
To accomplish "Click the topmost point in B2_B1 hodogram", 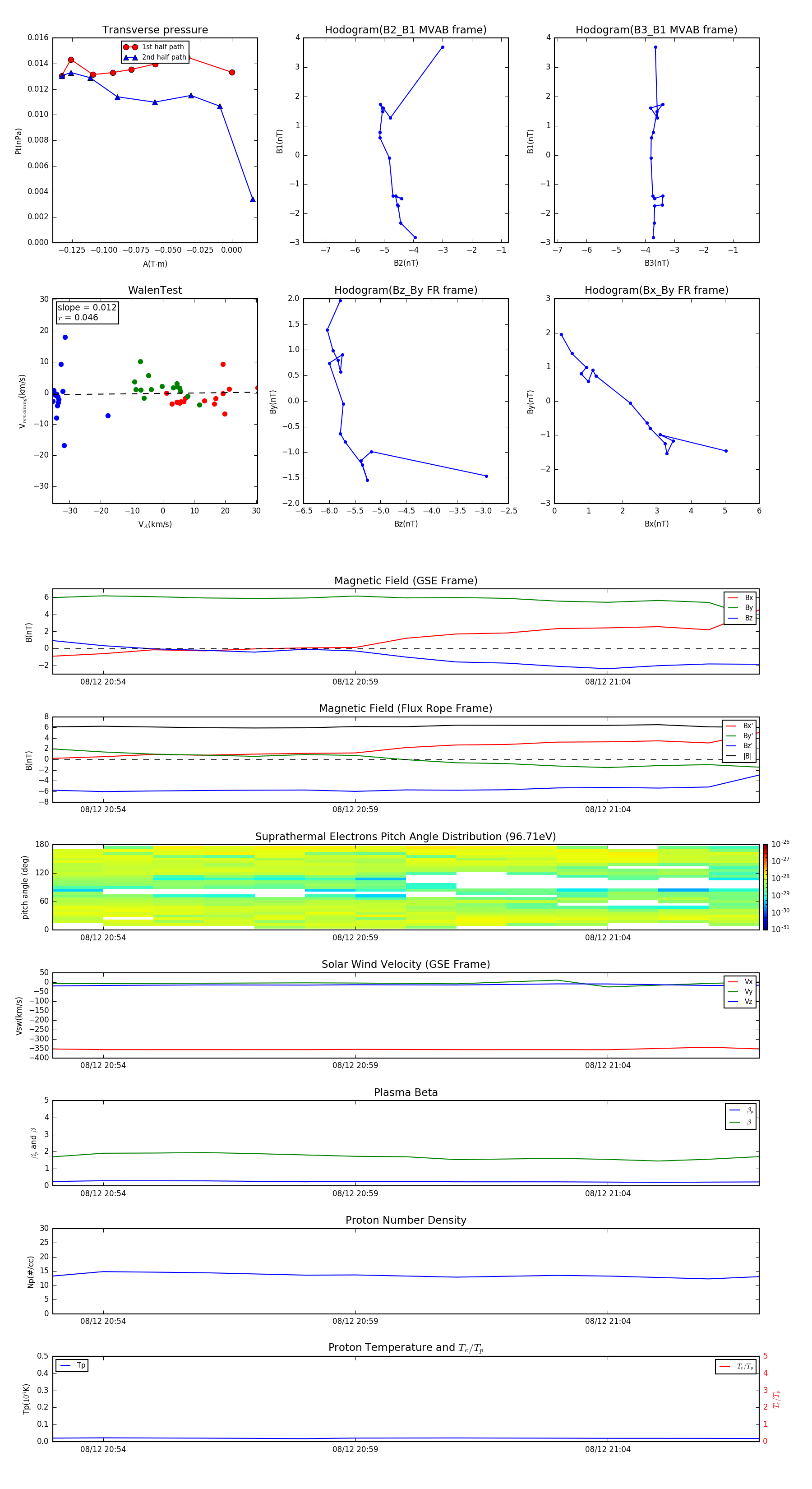I will [443, 47].
